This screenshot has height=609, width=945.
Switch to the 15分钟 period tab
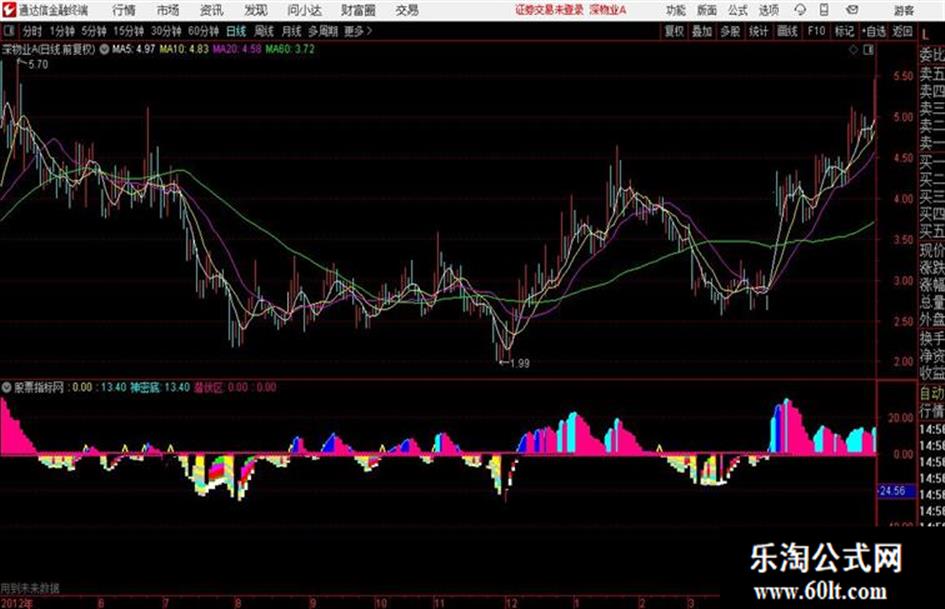128,31
